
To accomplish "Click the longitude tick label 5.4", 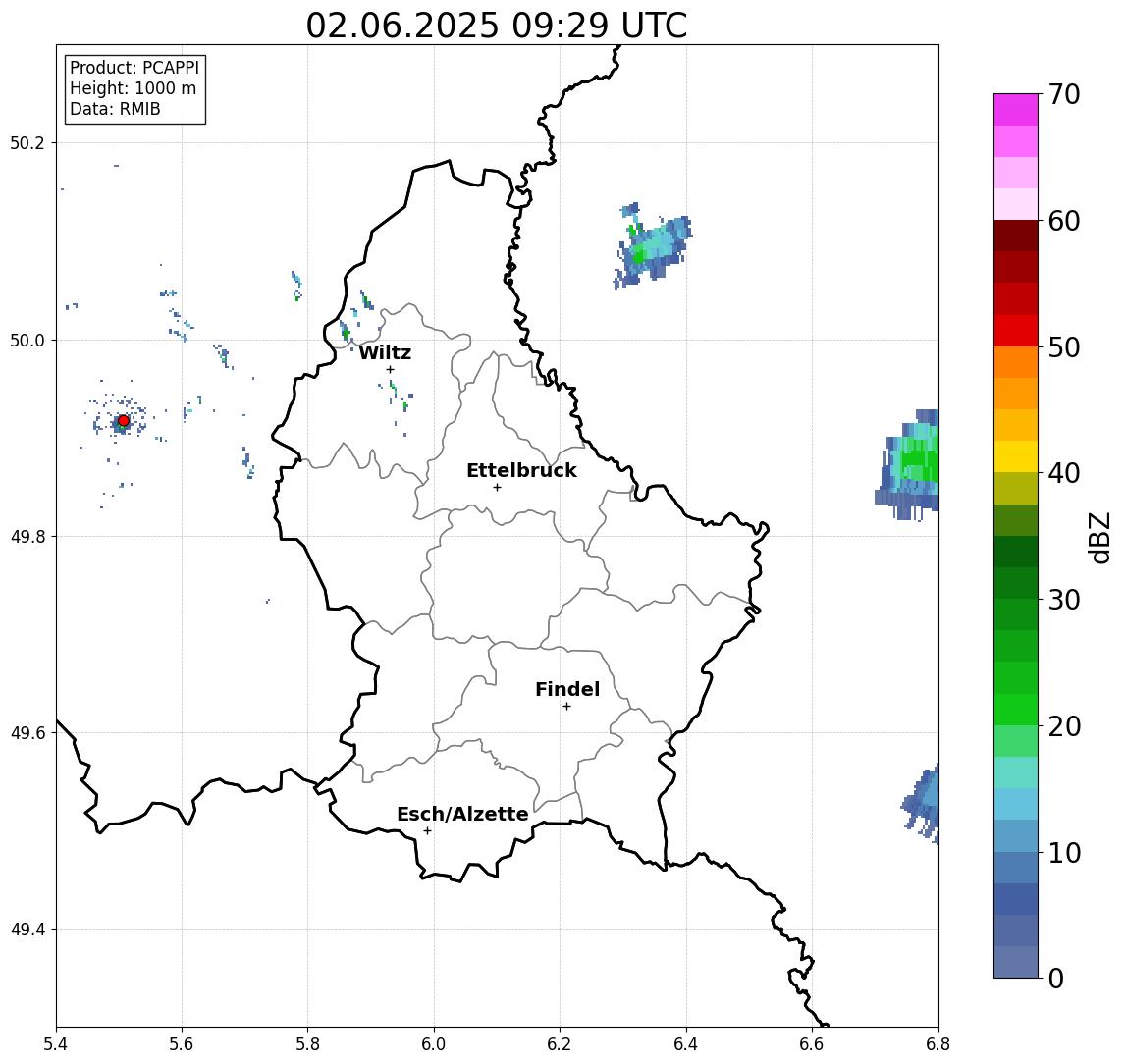I will pyautogui.click(x=56, y=1044).
